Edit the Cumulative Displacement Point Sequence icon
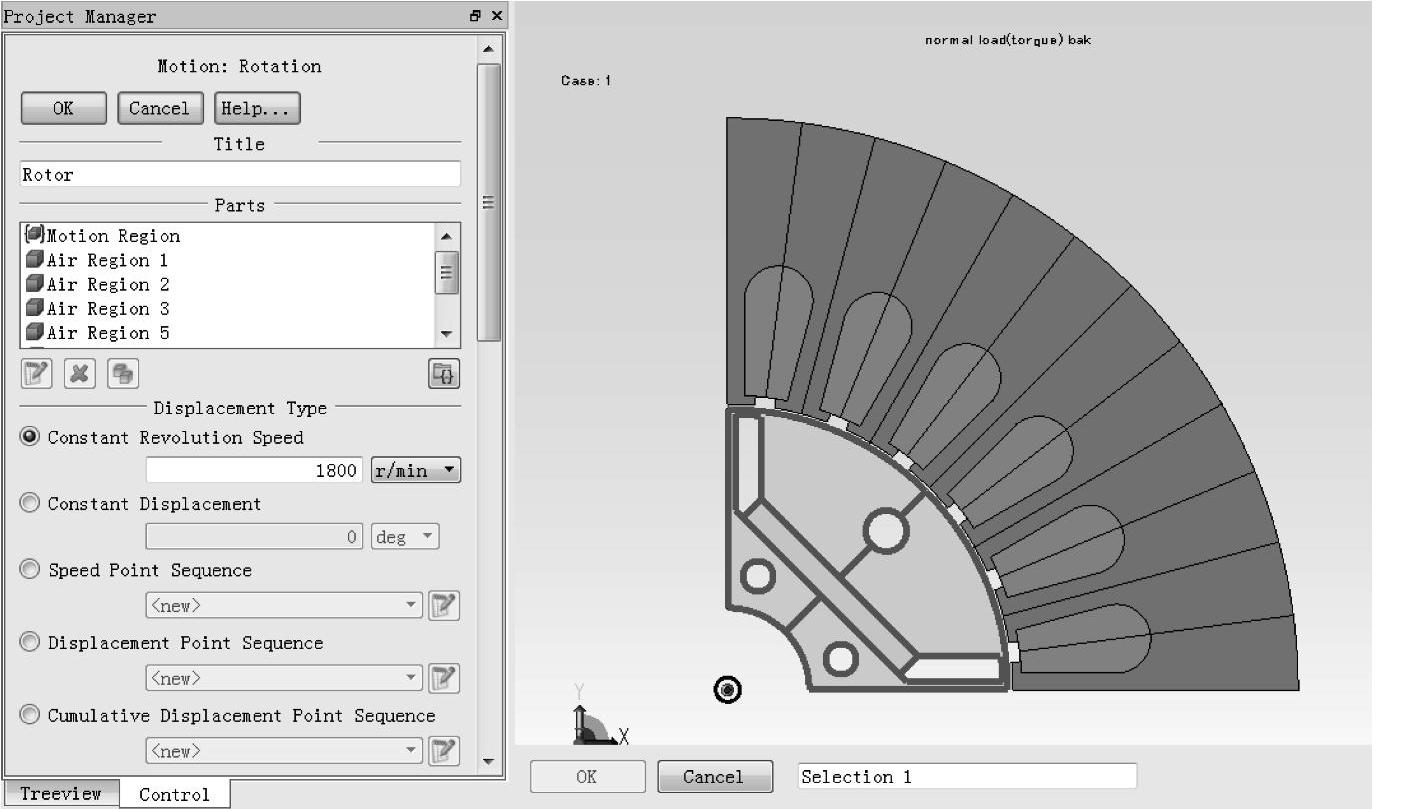Image resolution: width=1403 pixels, height=809 pixels. coord(443,751)
